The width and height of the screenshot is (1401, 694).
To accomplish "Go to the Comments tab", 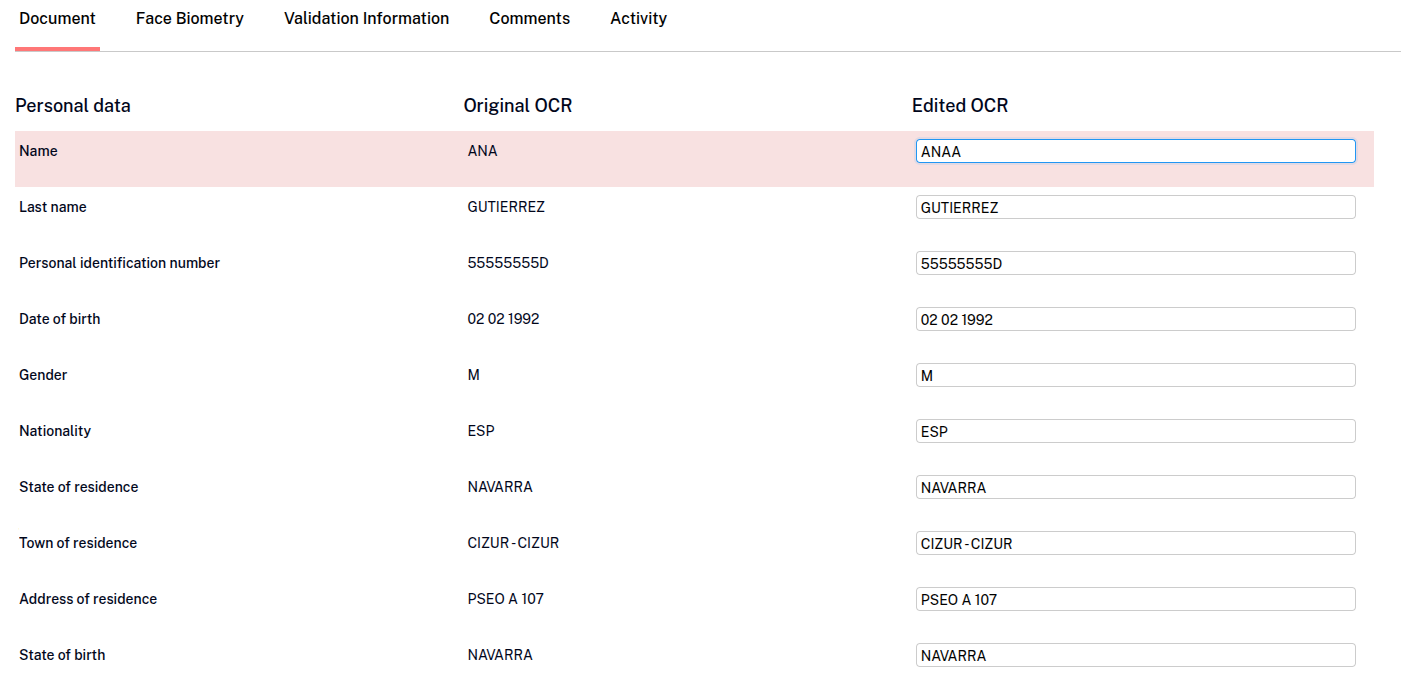I will pyautogui.click(x=529, y=19).
